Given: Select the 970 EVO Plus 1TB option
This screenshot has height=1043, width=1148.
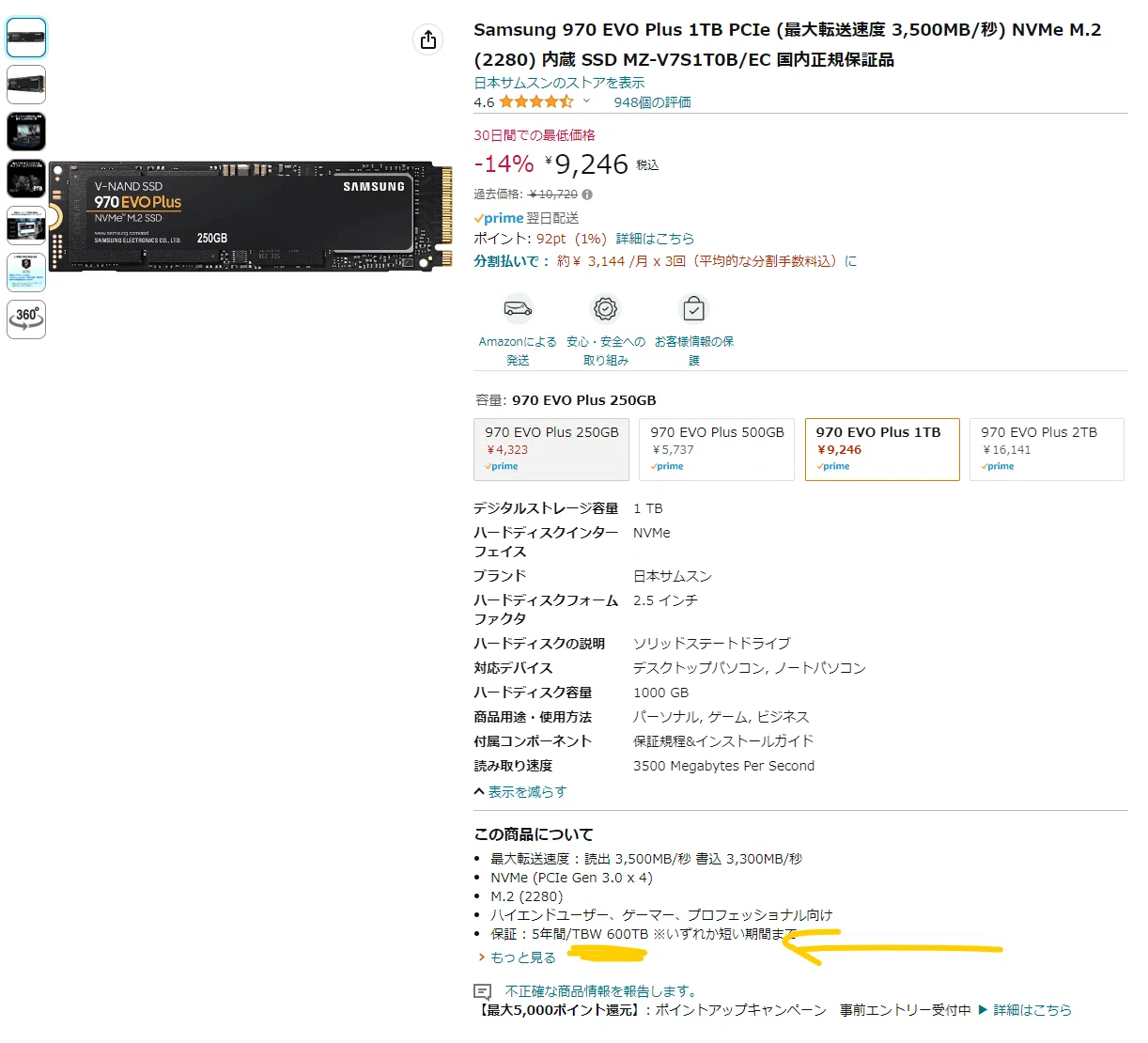Looking at the screenshot, I should (x=882, y=449).
